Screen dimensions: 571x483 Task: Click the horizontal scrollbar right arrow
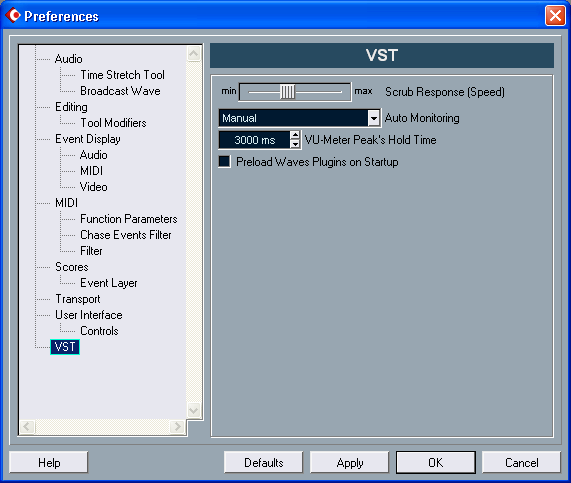point(178,426)
